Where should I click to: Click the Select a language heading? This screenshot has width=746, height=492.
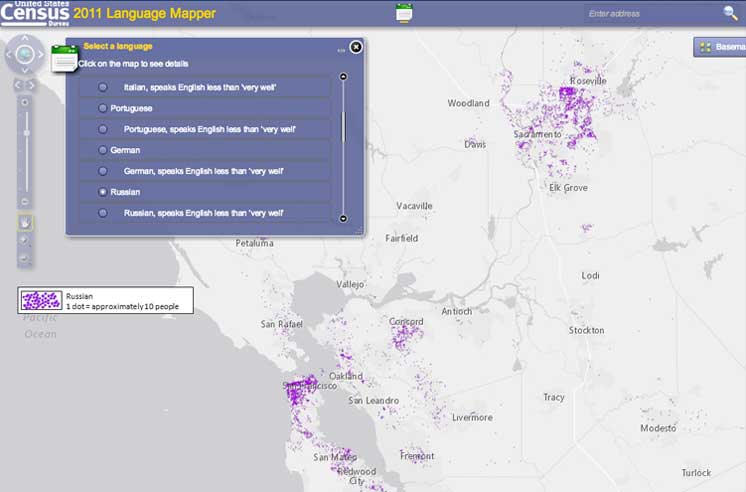[x=118, y=46]
